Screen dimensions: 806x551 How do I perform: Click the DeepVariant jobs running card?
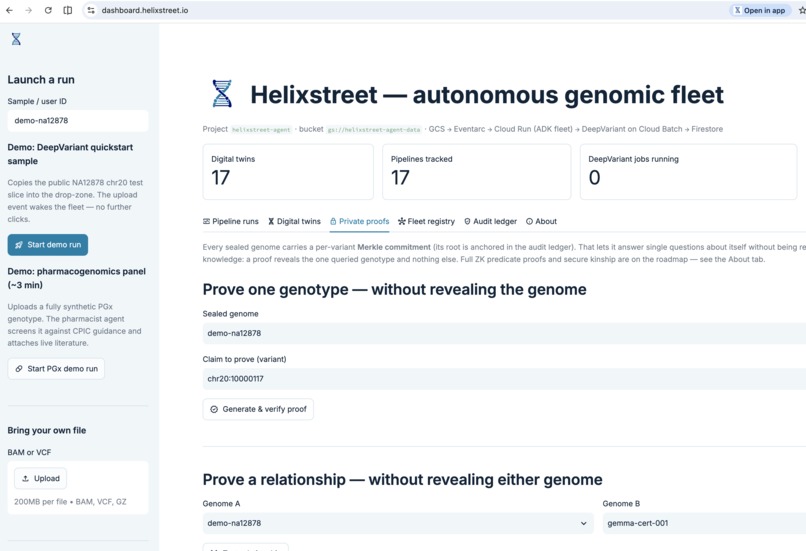coord(688,172)
